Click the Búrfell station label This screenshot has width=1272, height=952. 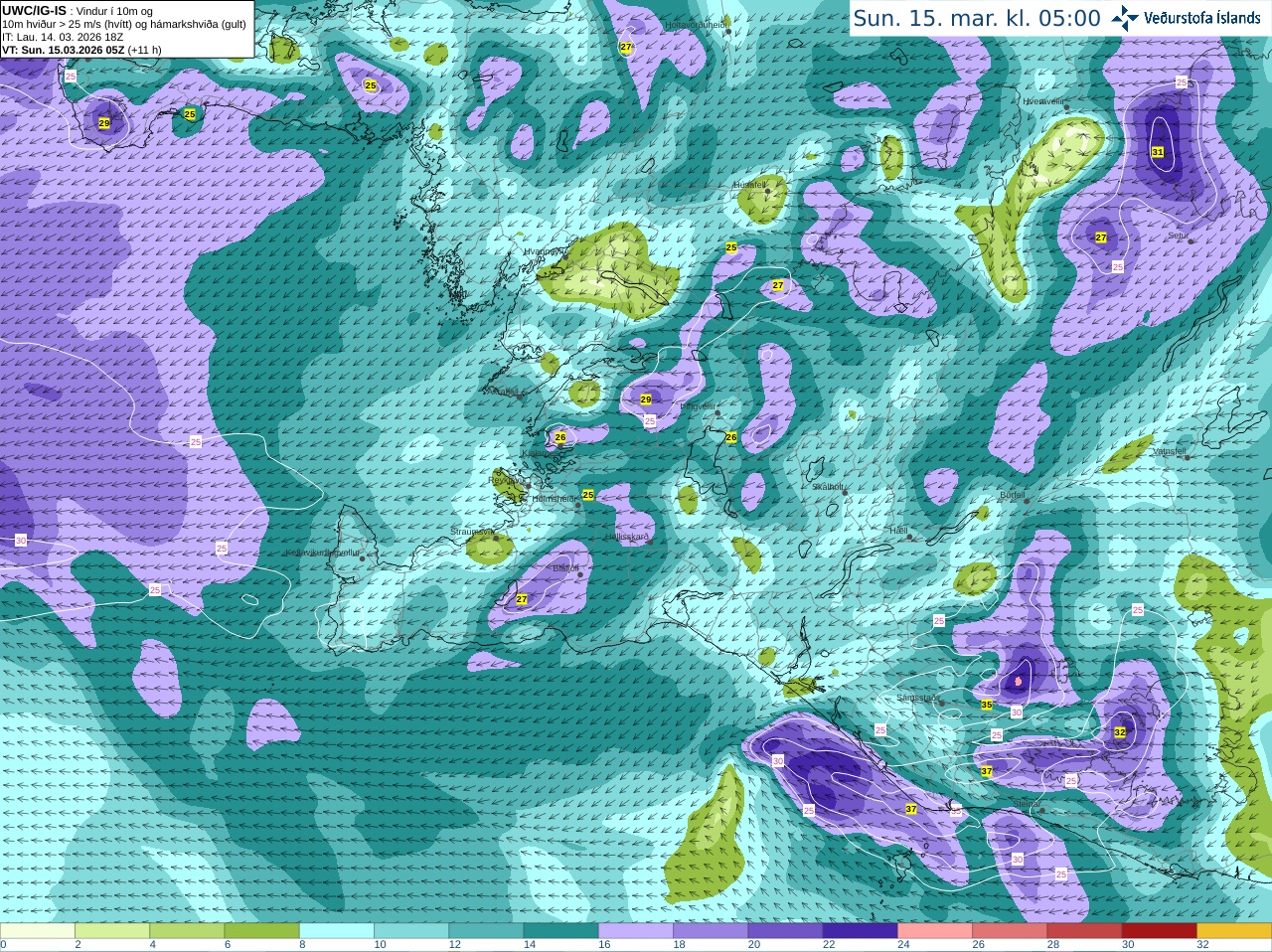click(x=1013, y=495)
